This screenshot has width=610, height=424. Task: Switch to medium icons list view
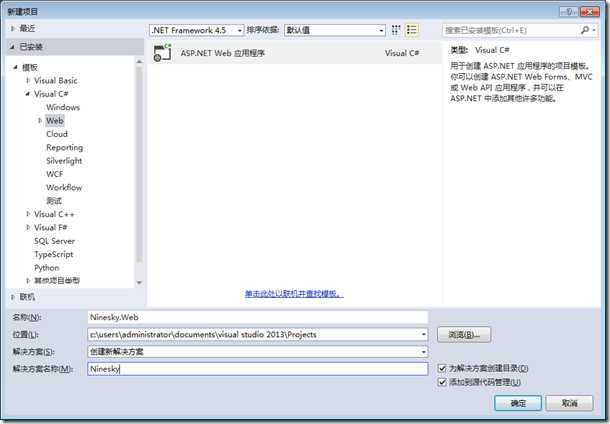[x=412, y=30]
